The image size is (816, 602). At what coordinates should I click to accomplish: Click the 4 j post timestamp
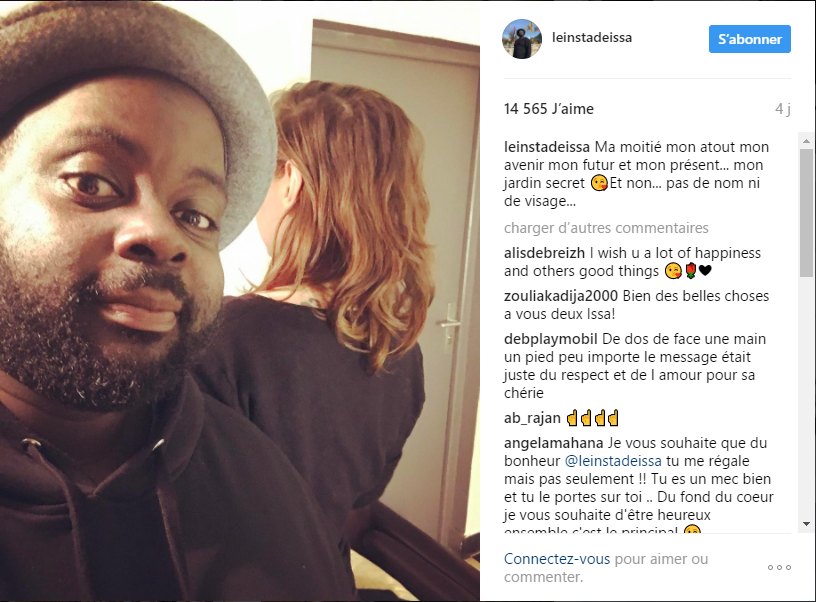pyautogui.click(x=782, y=109)
